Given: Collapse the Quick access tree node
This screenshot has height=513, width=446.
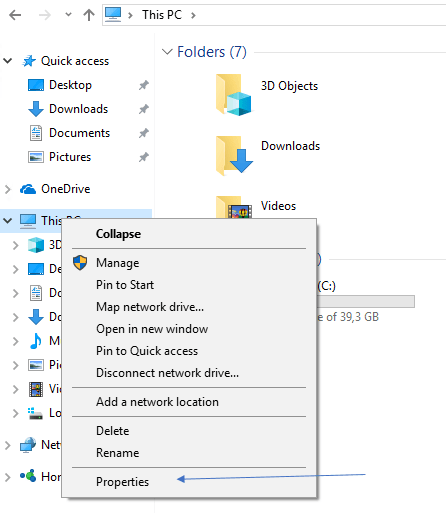Looking at the screenshot, I should (8, 61).
